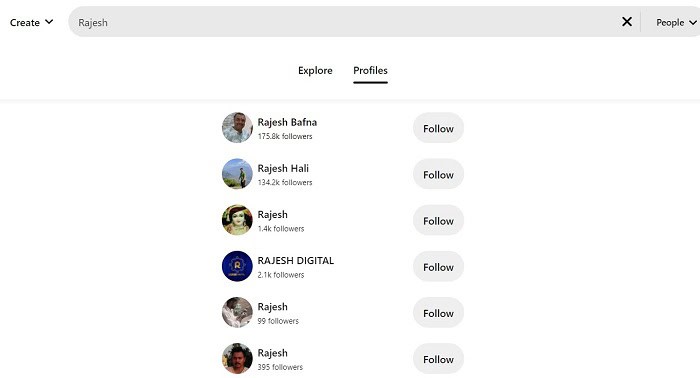
Task: Open Rajesh Bafna's profile avatar
Action: coord(237,128)
